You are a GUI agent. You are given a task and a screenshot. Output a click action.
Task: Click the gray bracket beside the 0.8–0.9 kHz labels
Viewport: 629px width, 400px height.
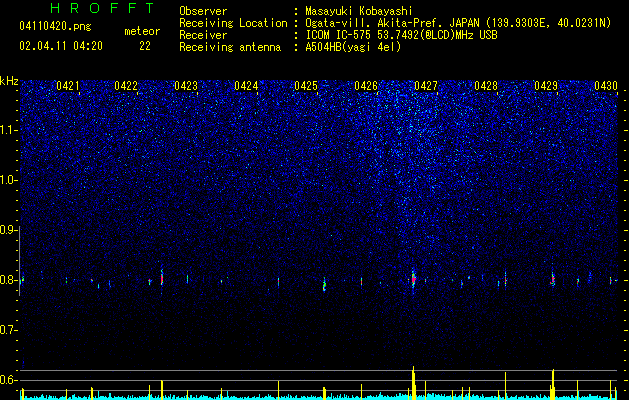pyautogui.click(x=20, y=261)
